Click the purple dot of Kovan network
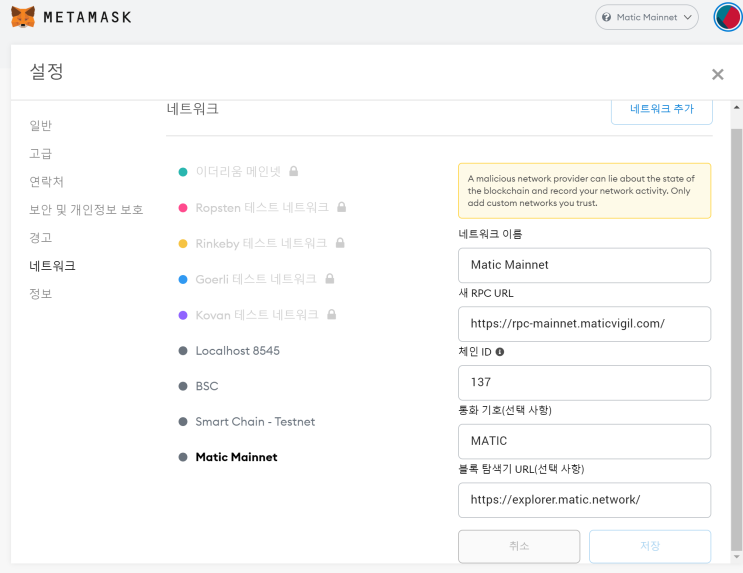 click(x=183, y=315)
